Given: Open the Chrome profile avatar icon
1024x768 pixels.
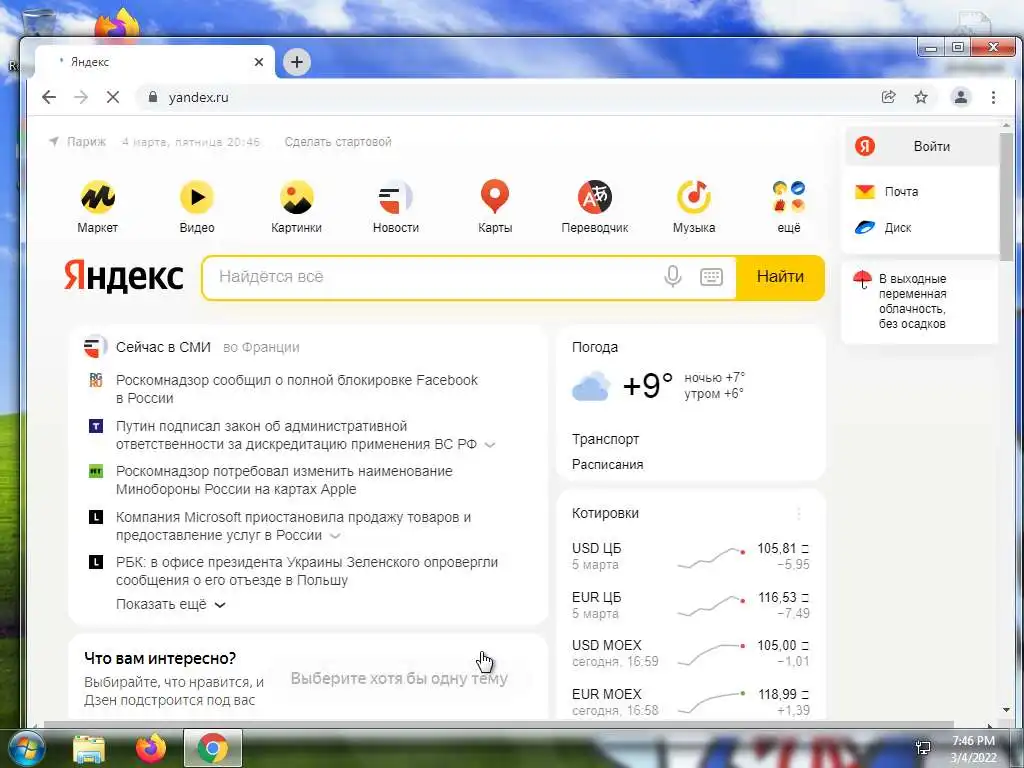Looking at the screenshot, I should 961,97.
